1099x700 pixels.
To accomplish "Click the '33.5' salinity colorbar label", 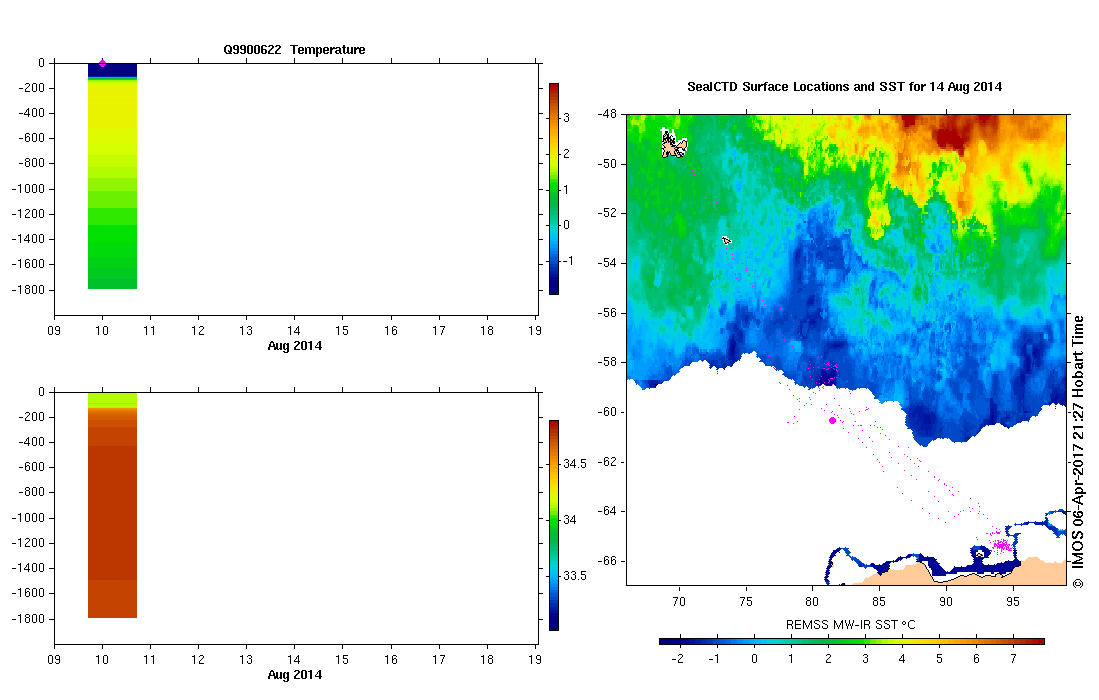I will pyautogui.click(x=575, y=576).
